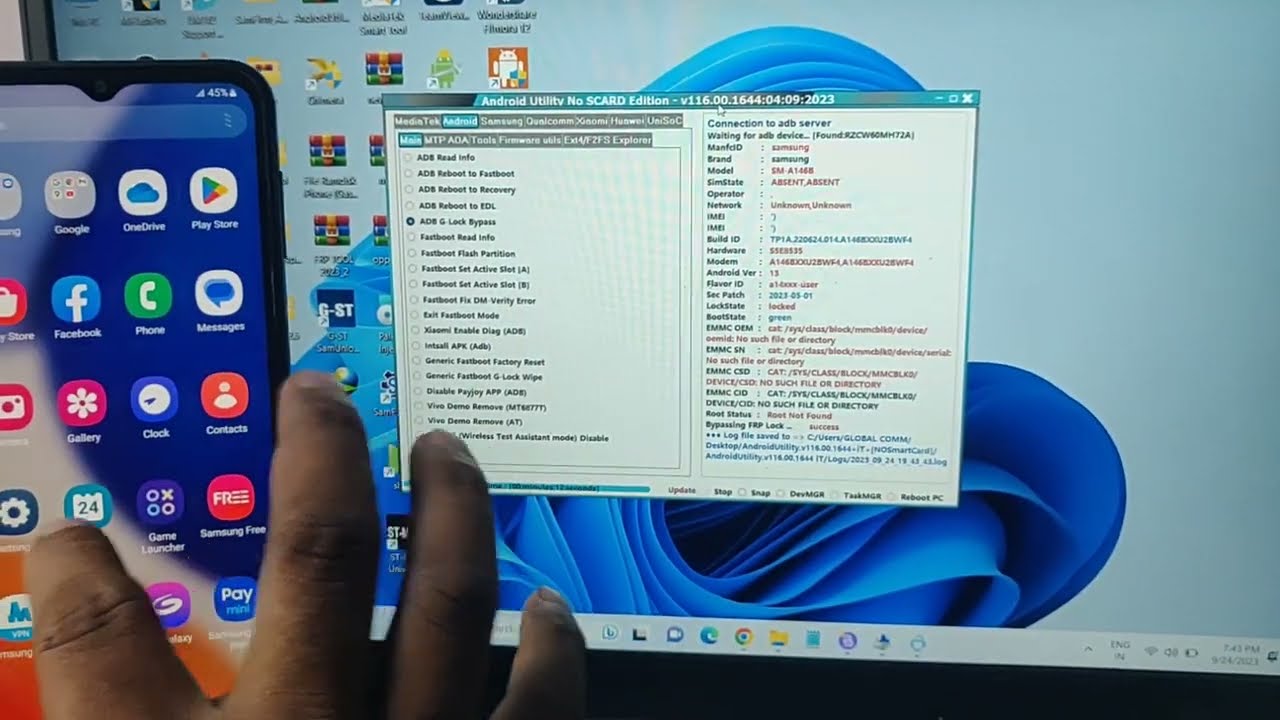Viewport: 1280px width, 720px height.
Task: Open Microsoft Edge from the taskbar
Action: click(x=709, y=635)
